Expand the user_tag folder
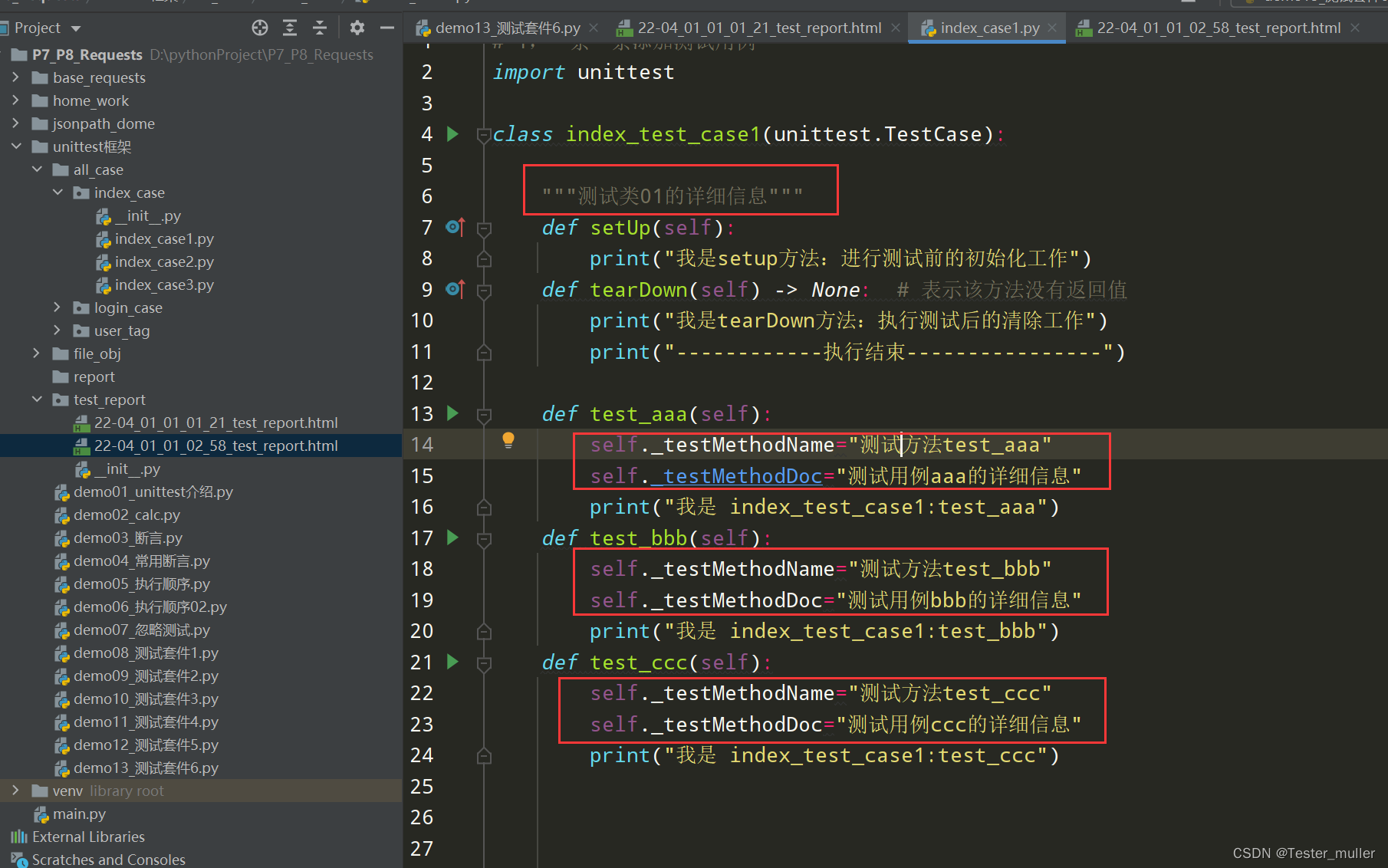Image resolution: width=1388 pixels, height=868 pixels. 58,330
